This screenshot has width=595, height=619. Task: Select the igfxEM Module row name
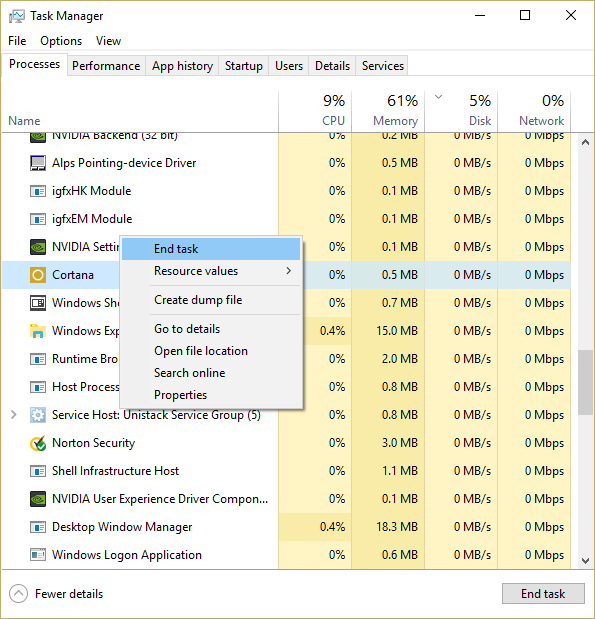pos(92,219)
